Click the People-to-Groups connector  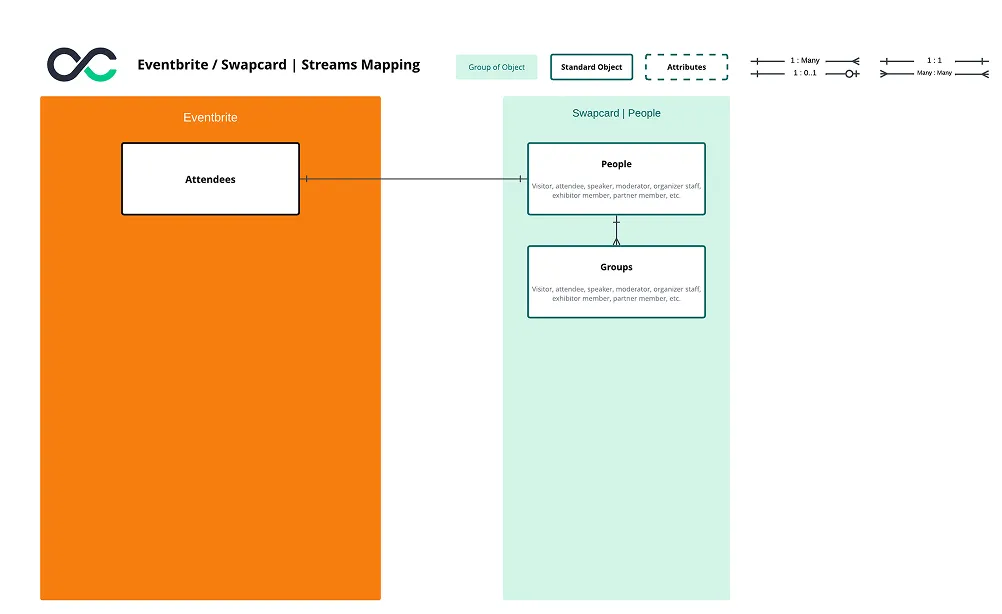[x=616, y=231]
